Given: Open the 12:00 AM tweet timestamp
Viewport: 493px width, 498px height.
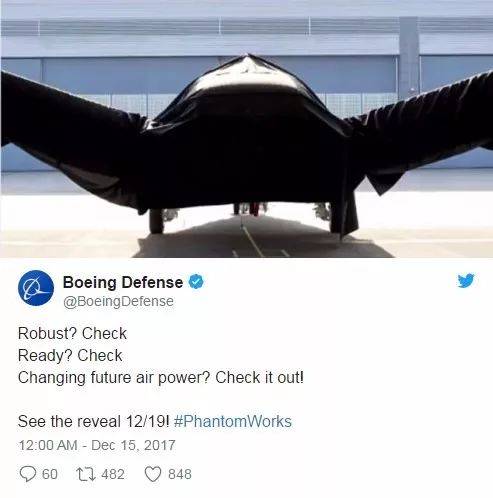Looking at the screenshot, I should pyautogui.click(x=48, y=445).
